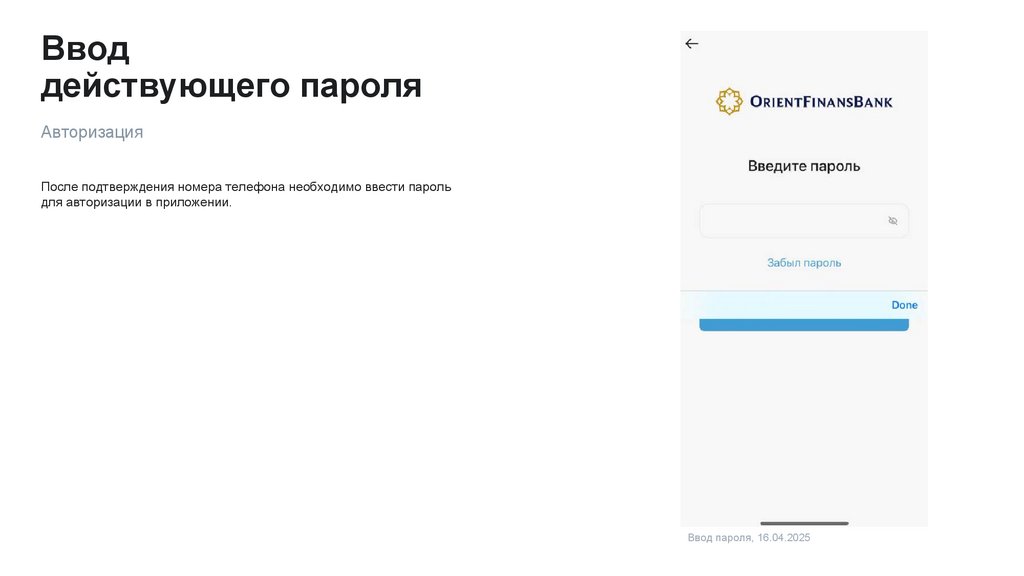
Task: Click the 'Авторизация' subtitle text
Action: click(92, 132)
